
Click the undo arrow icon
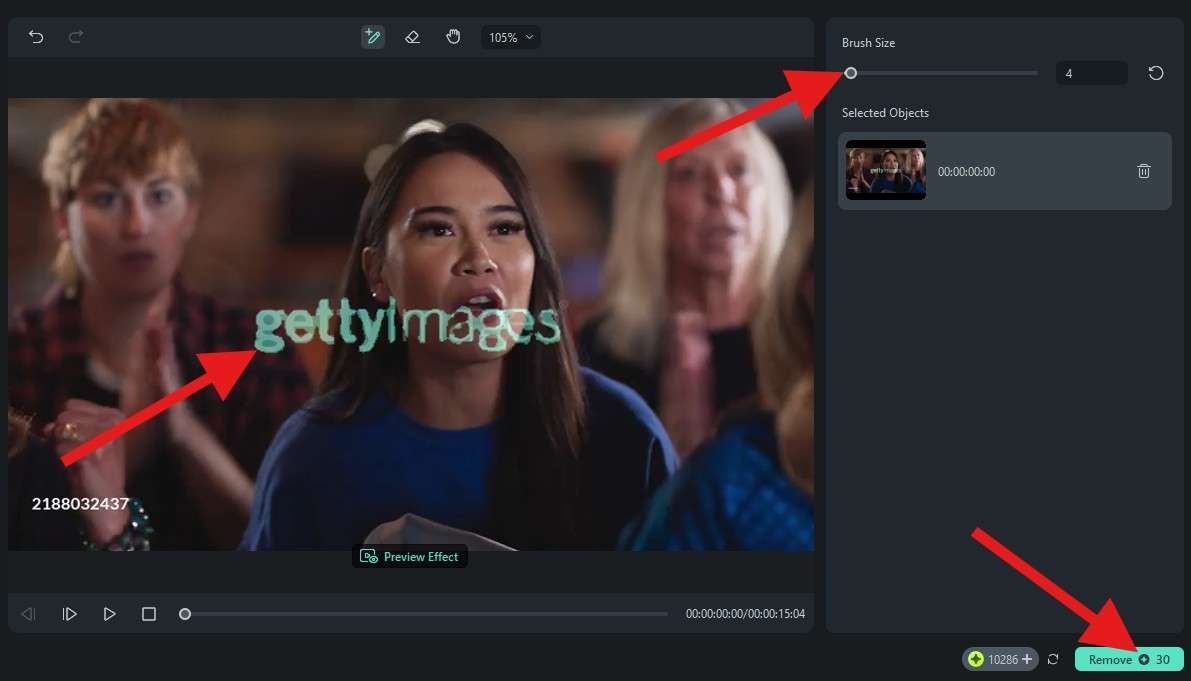coord(36,36)
